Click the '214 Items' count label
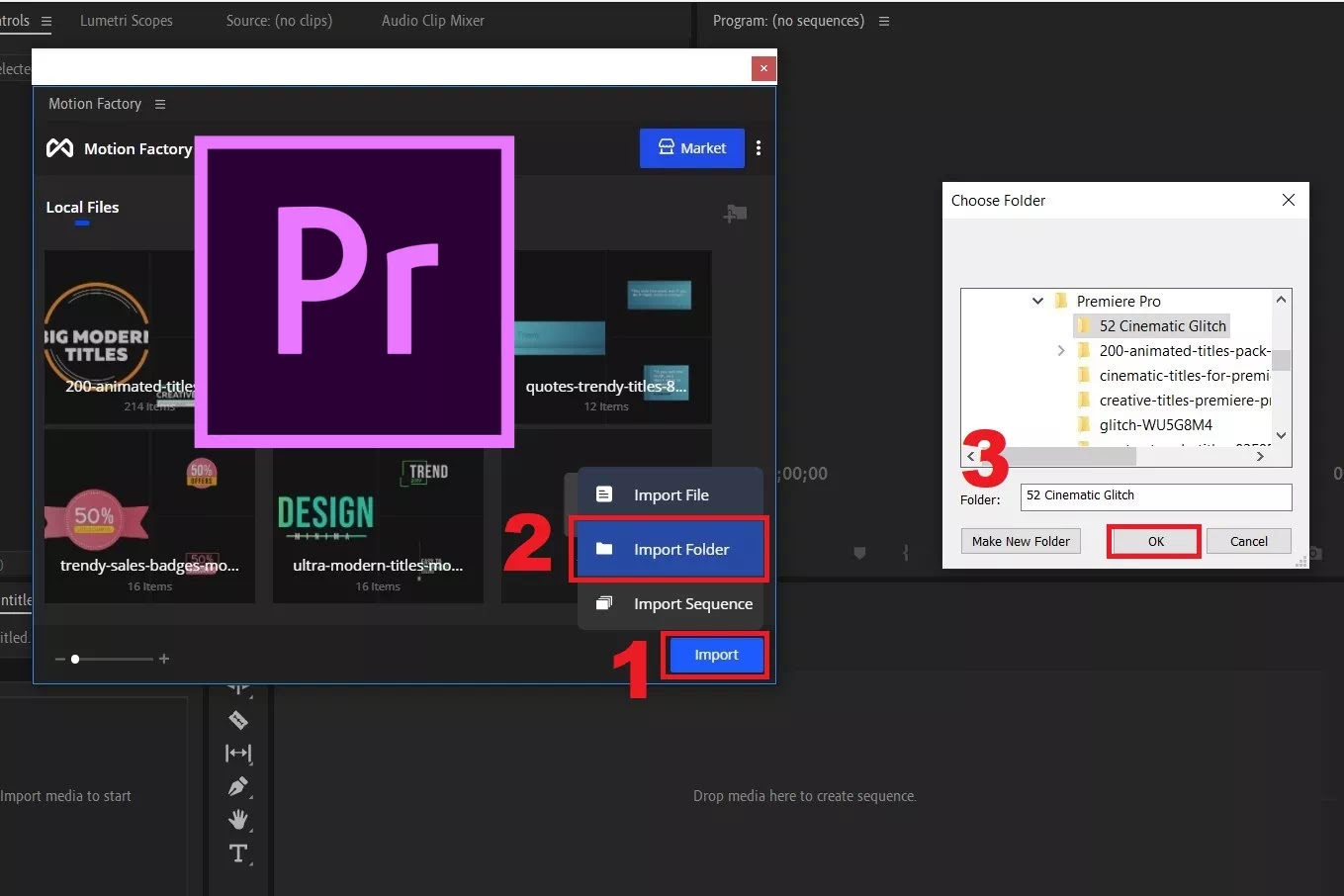1344x896 pixels. tap(148, 406)
